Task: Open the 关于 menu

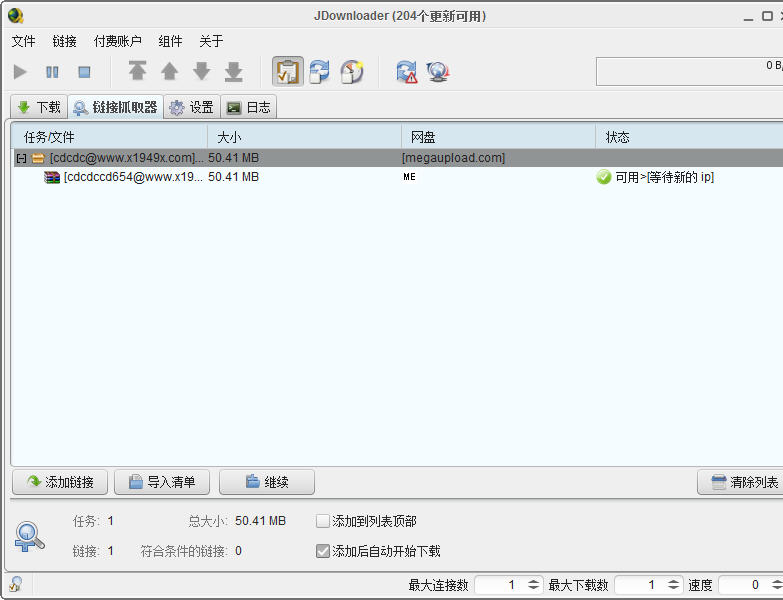Action: click(x=211, y=41)
